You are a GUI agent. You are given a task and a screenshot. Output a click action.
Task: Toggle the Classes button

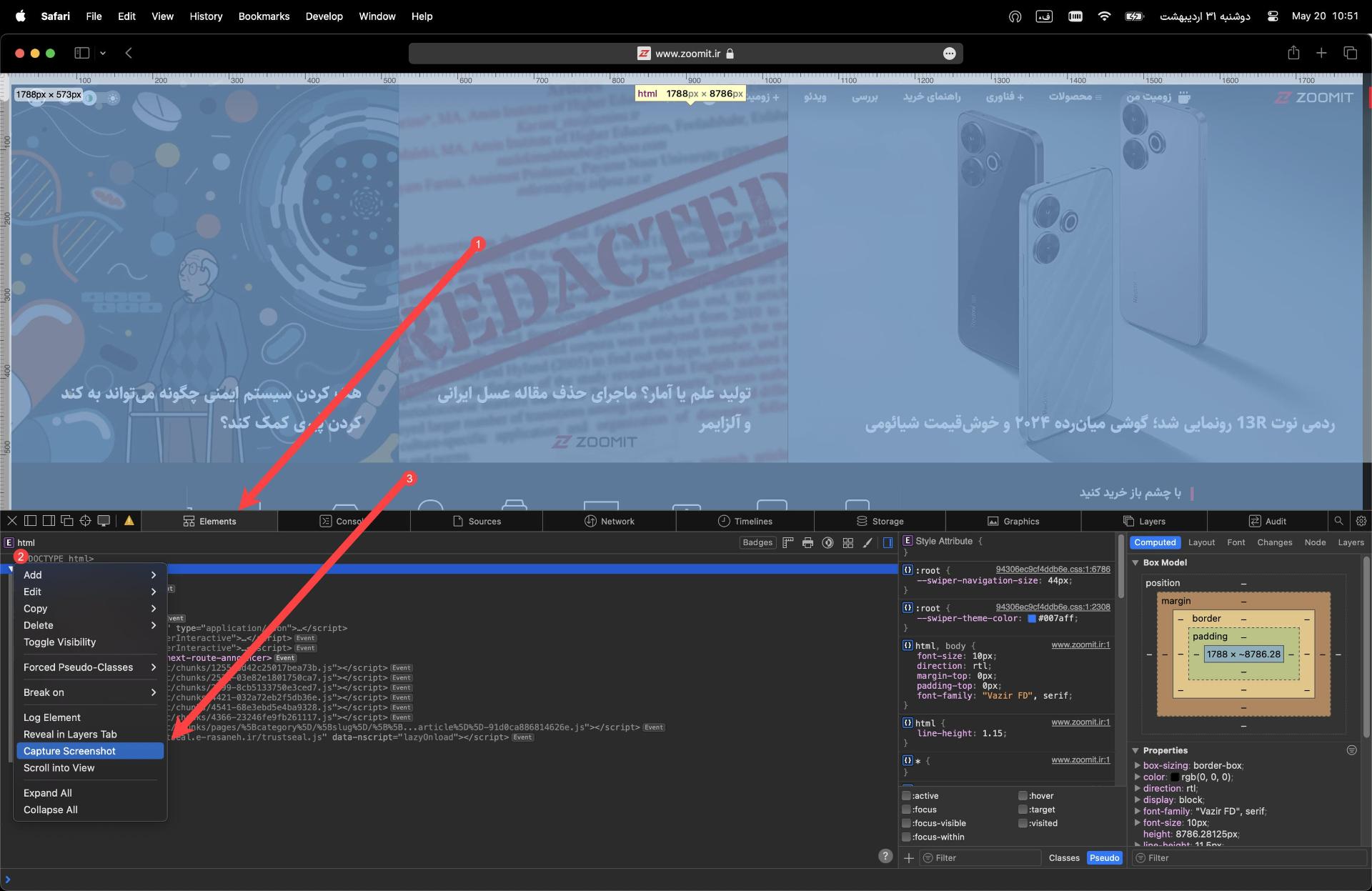(x=1064, y=858)
